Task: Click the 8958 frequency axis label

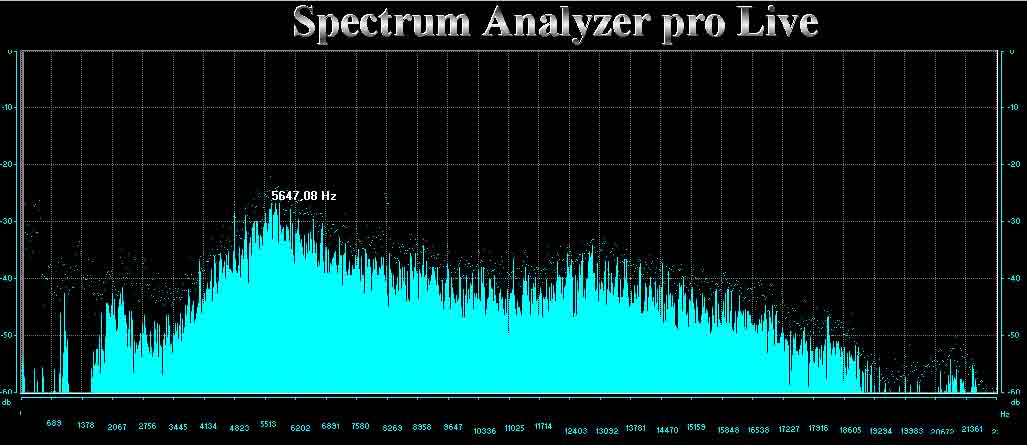Action: pos(422,427)
